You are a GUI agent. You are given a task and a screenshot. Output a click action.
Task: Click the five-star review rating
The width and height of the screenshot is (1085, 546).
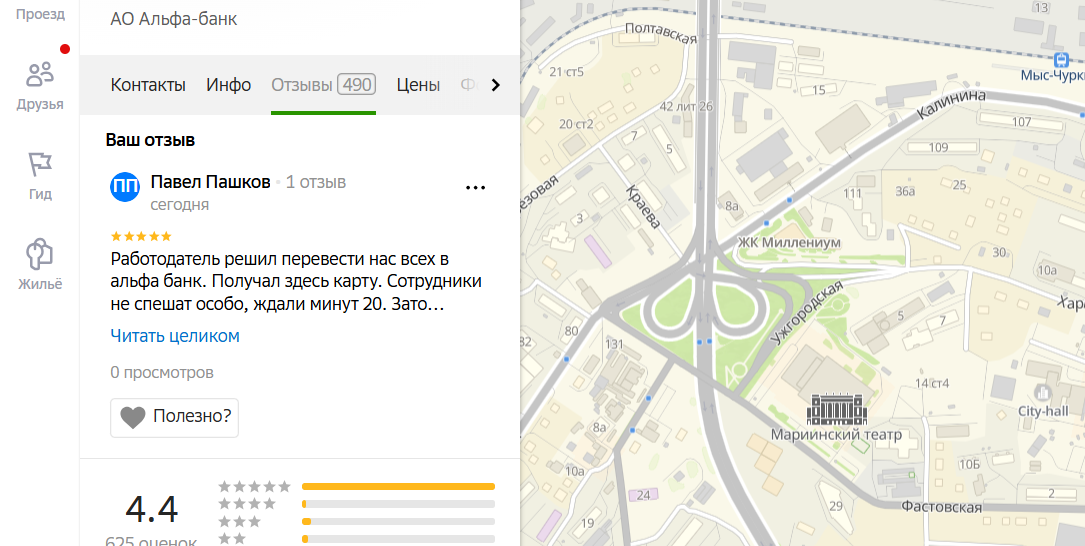coord(141,236)
